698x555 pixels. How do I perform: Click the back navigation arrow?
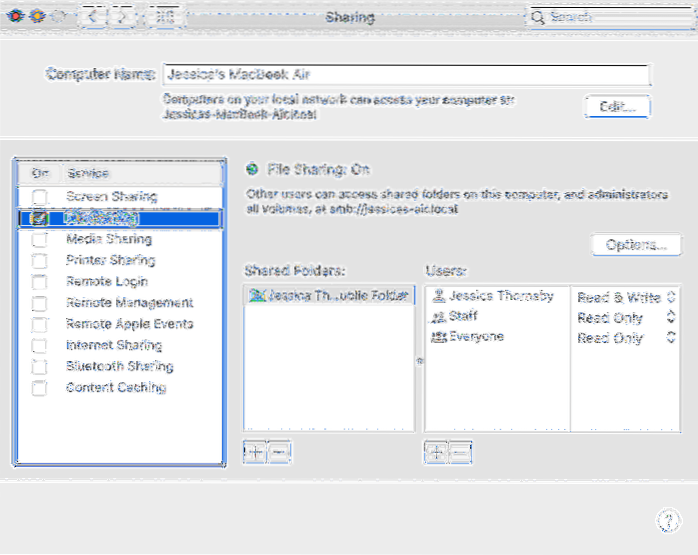click(93, 17)
